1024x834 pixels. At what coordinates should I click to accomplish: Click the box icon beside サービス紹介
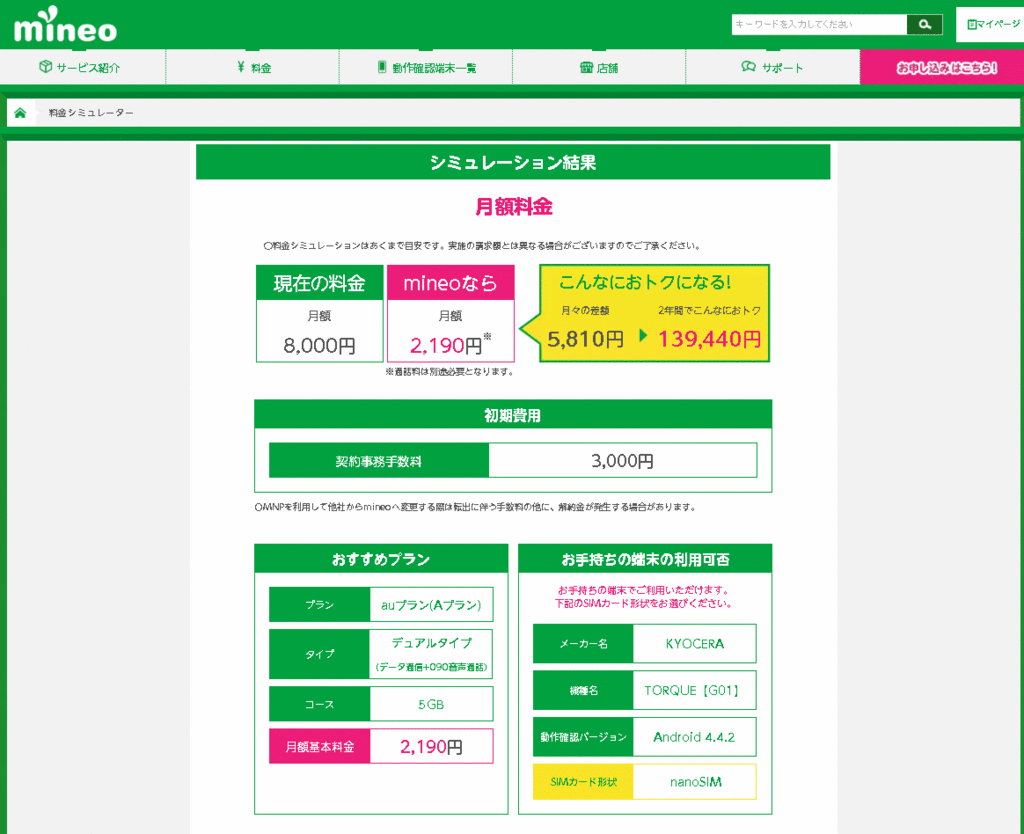(x=45, y=67)
